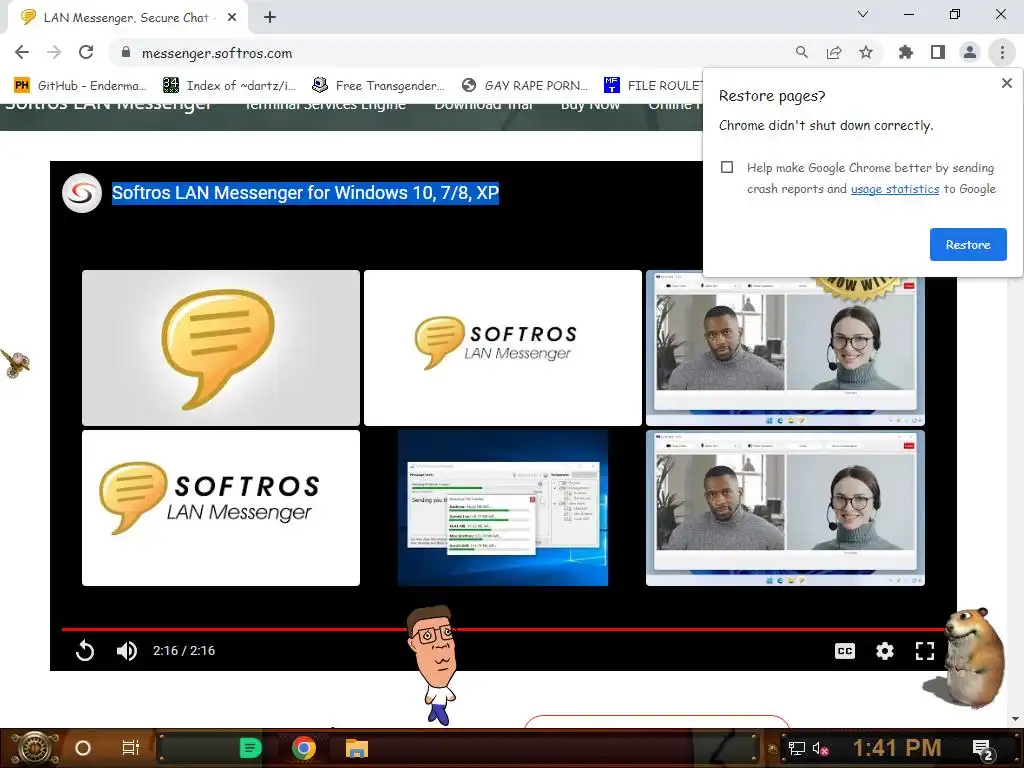Screen dimensions: 1024x768
Task: Play the top-middle Softros logo suggested video
Action: (x=503, y=347)
